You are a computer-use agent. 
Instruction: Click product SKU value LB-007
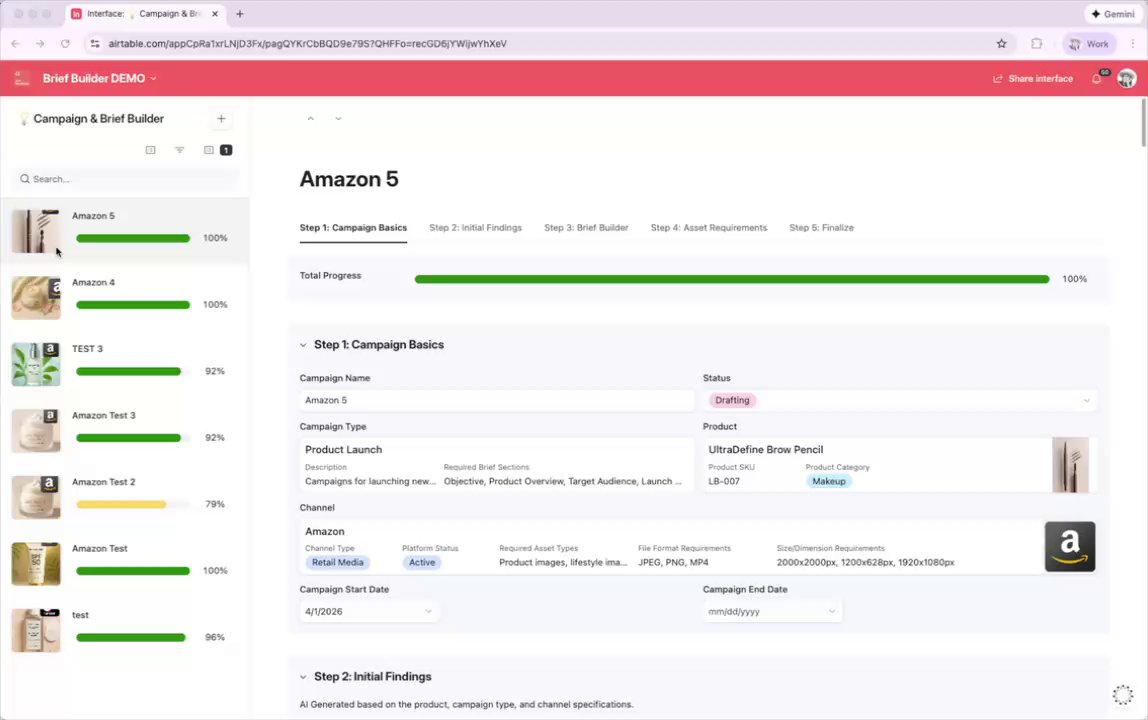(x=724, y=481)
